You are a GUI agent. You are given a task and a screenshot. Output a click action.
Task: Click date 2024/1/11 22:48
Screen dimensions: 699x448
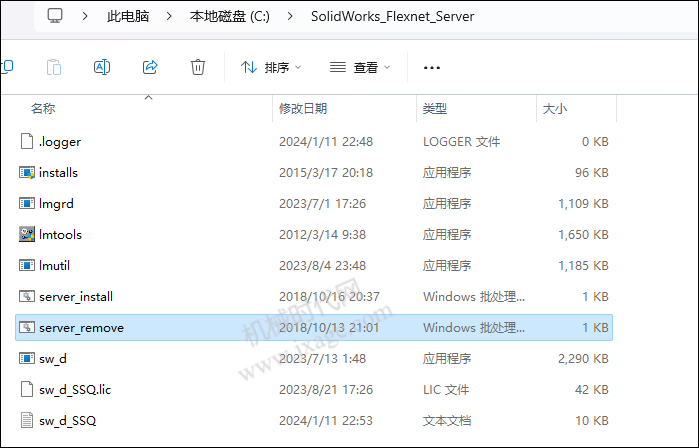click(x=326, y=142)
